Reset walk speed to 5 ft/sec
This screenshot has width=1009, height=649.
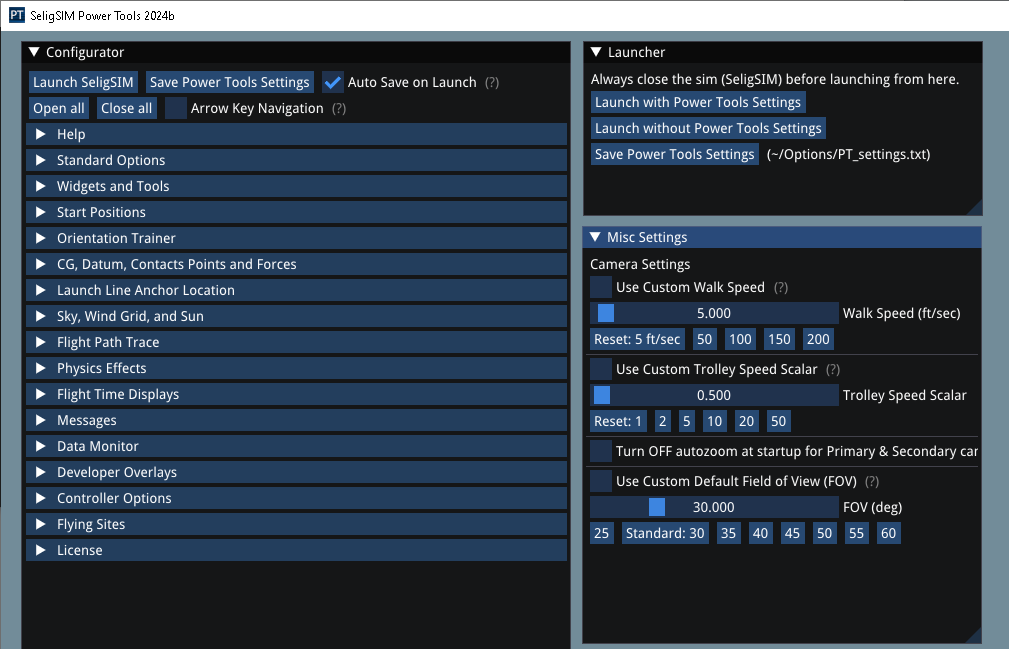(x=637, y=339)
